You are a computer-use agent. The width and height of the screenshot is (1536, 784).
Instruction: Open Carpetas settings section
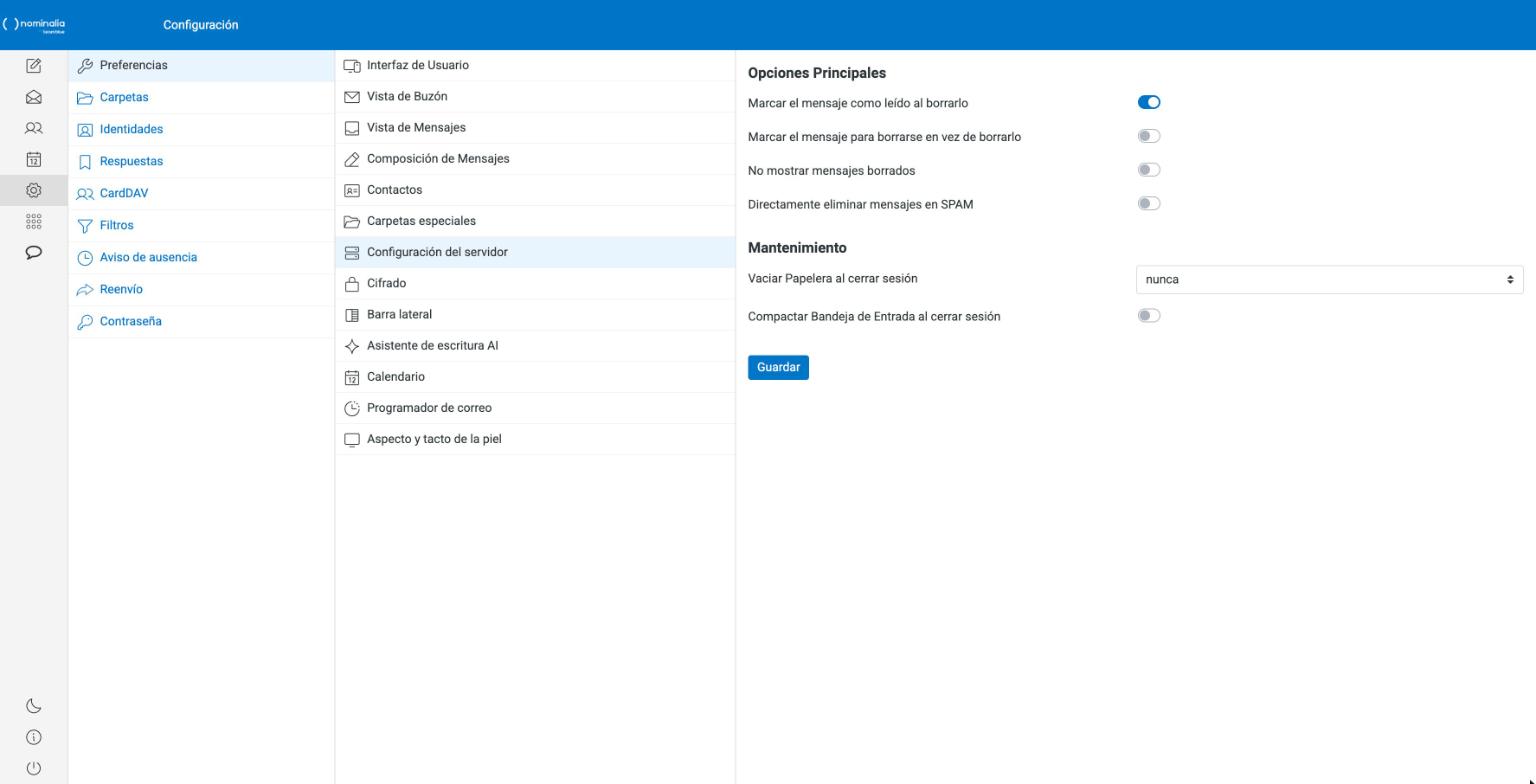[x=201, y=97]
